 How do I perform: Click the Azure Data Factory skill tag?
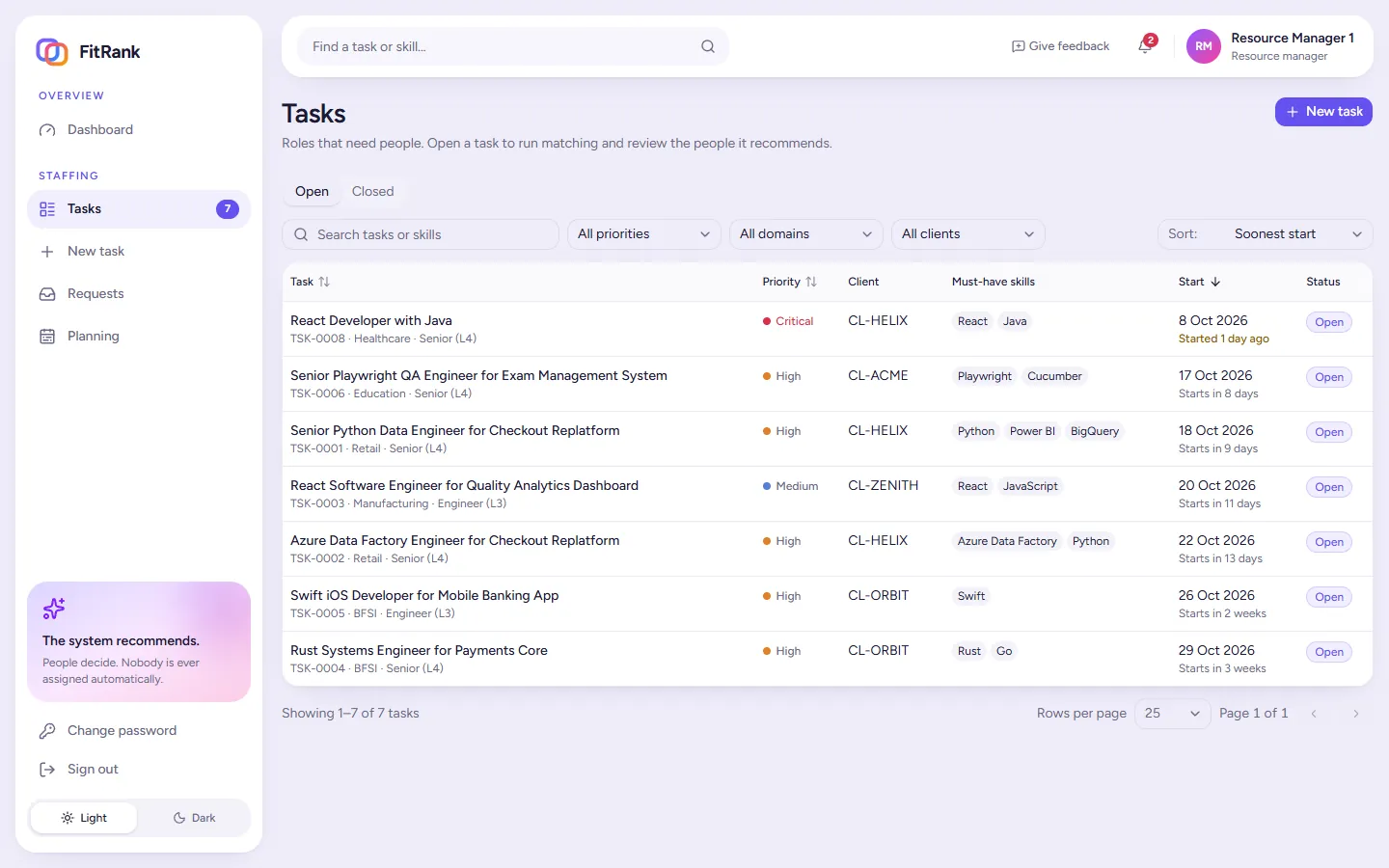1007,541
